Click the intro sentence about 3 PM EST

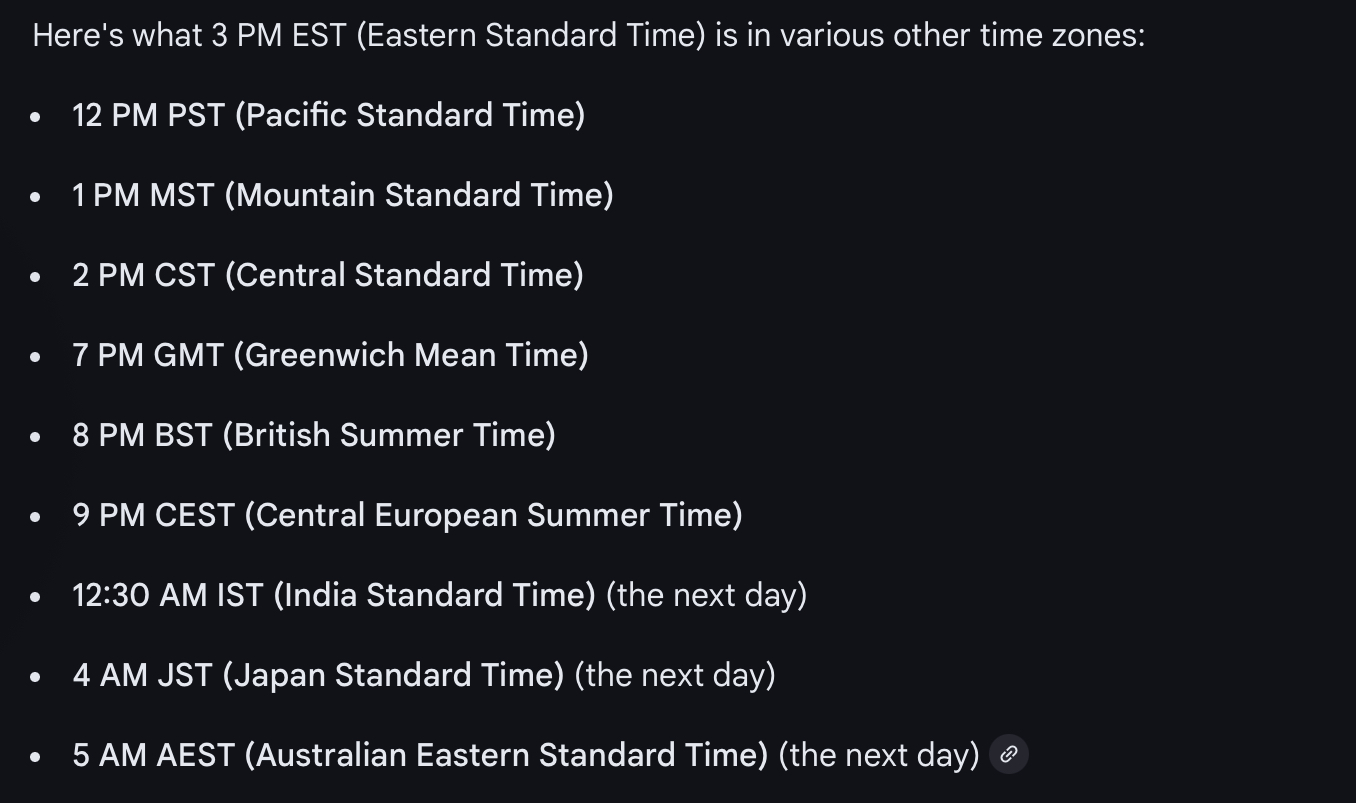(589, 36)
